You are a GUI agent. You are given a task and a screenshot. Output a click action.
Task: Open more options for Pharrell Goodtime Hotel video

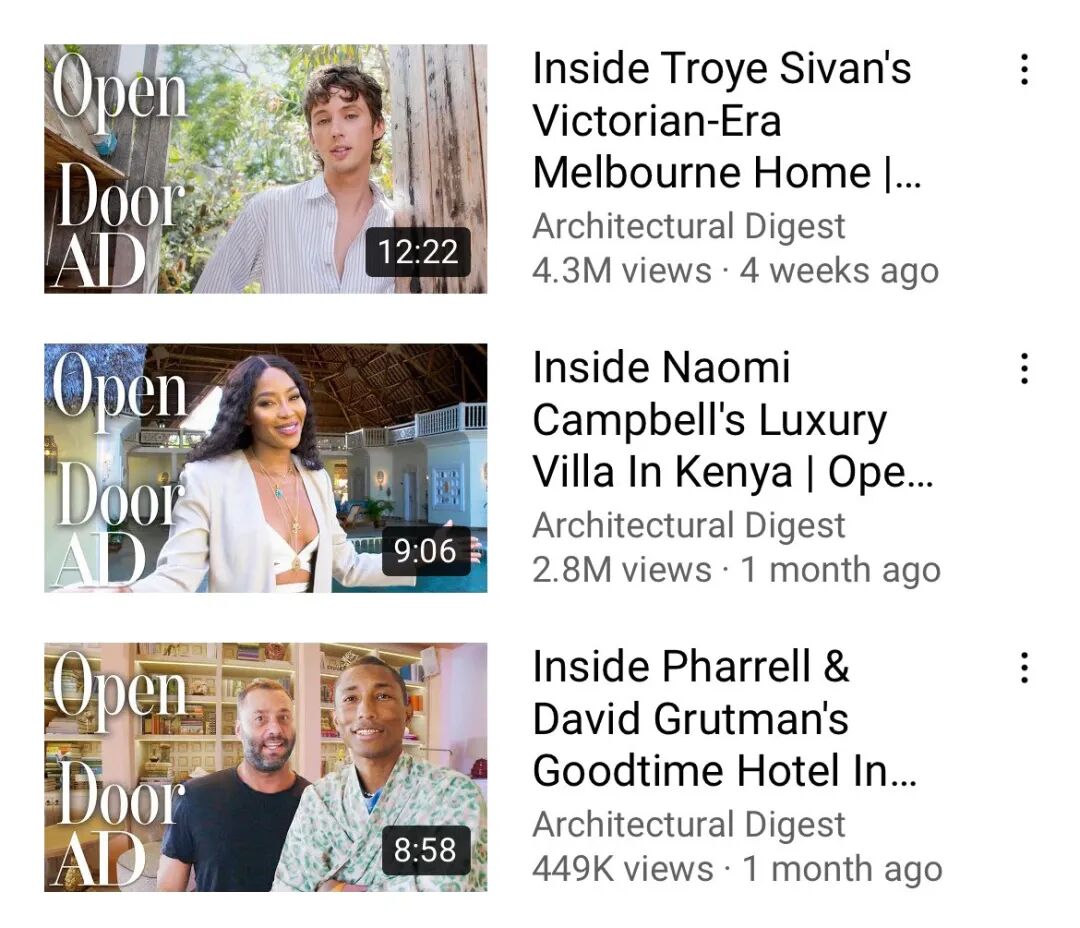1024,668
